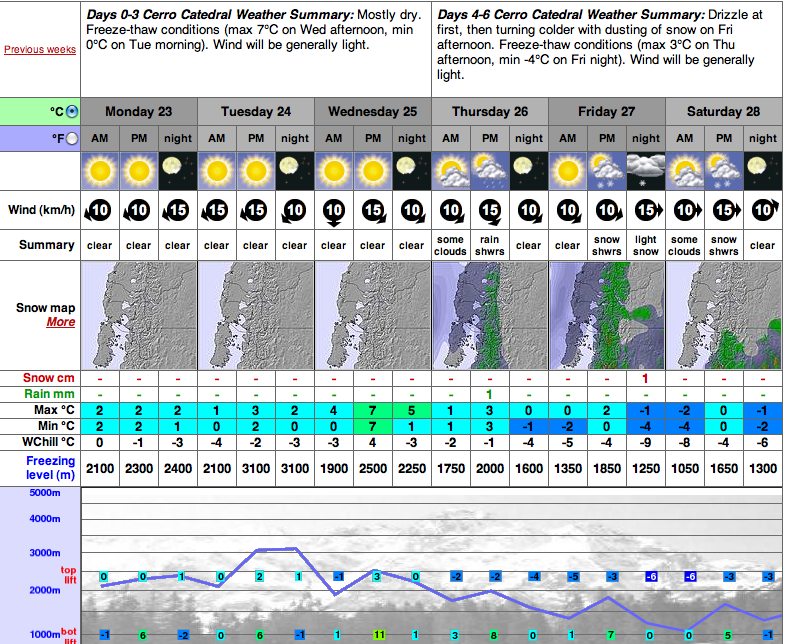Click Thursday PM wind 15 icon

coord(490,211)
